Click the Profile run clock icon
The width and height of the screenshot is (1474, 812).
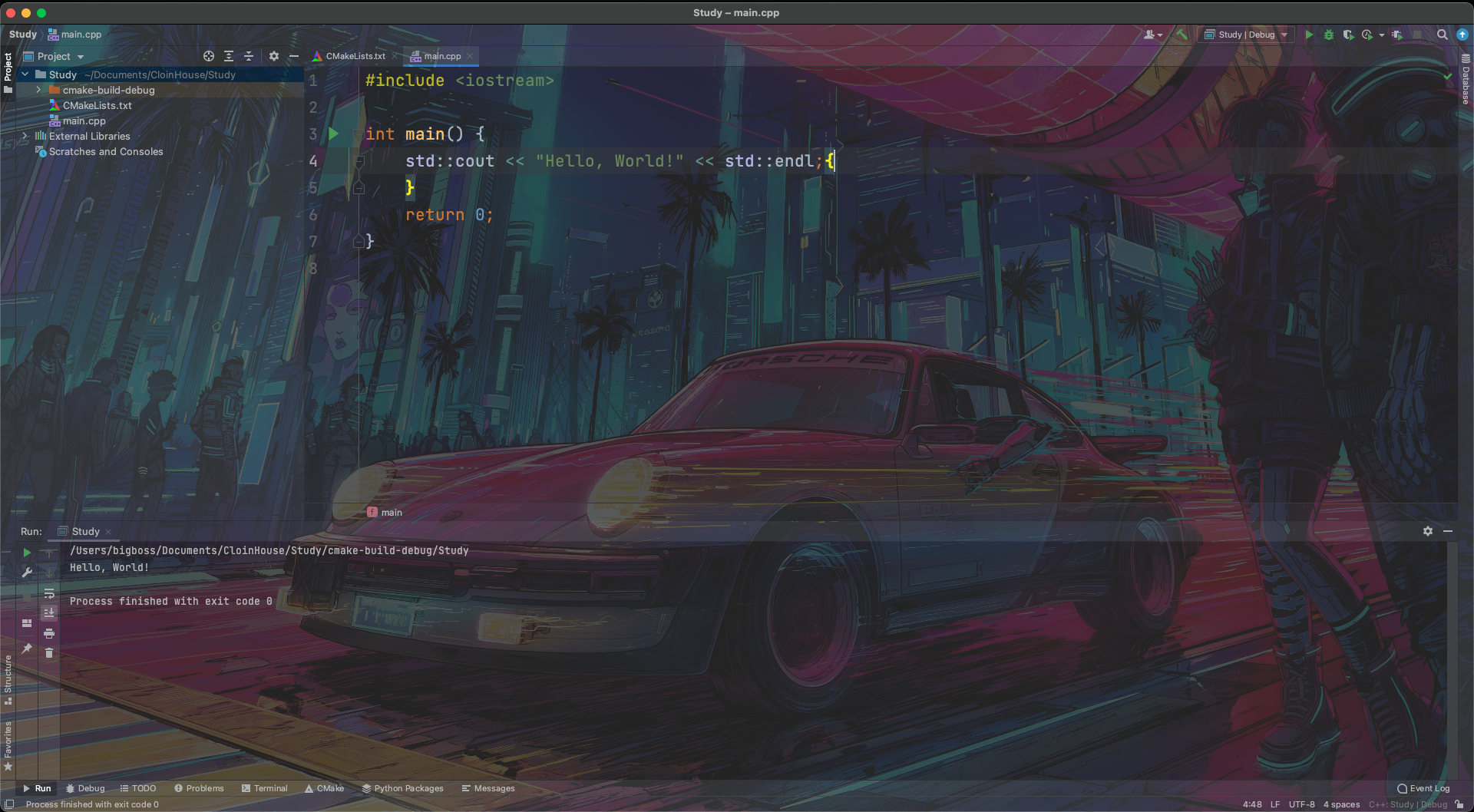pos(1367,35)
